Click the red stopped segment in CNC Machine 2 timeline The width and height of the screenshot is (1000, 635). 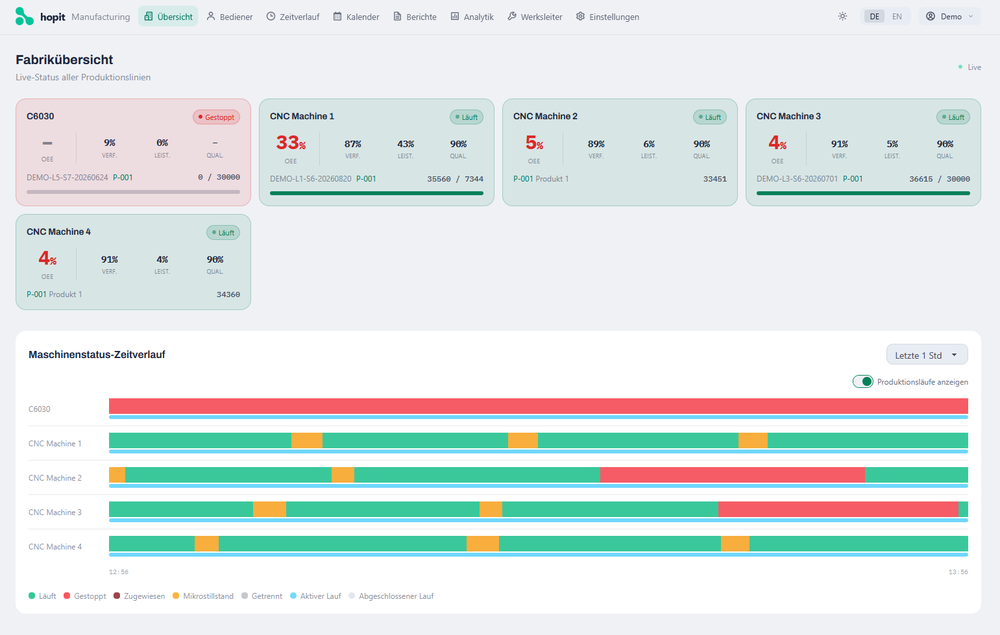pyautogui.click(x=732, y=475)
